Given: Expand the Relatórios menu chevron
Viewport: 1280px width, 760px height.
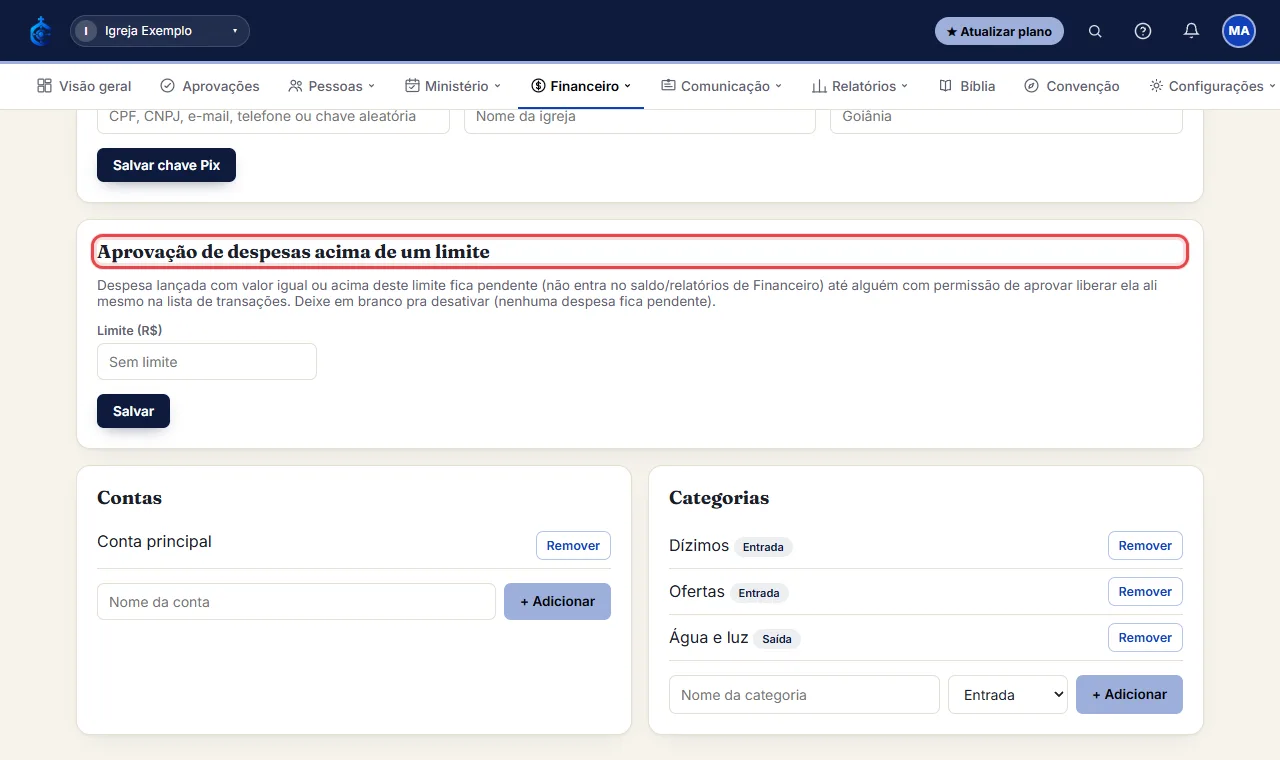Looking at the screenshot, I should click(x=905, y=86).
